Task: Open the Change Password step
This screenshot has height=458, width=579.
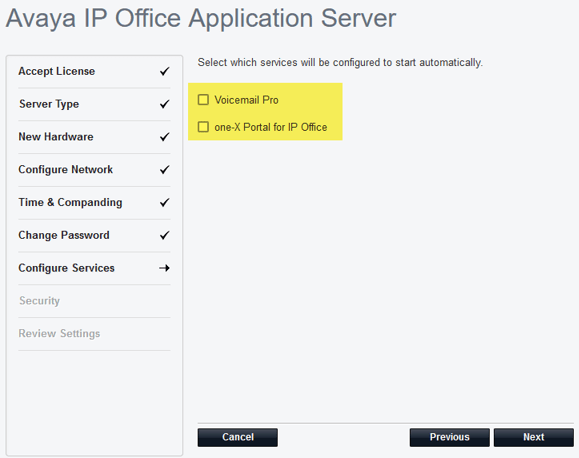Action: (x=94, y=236)
